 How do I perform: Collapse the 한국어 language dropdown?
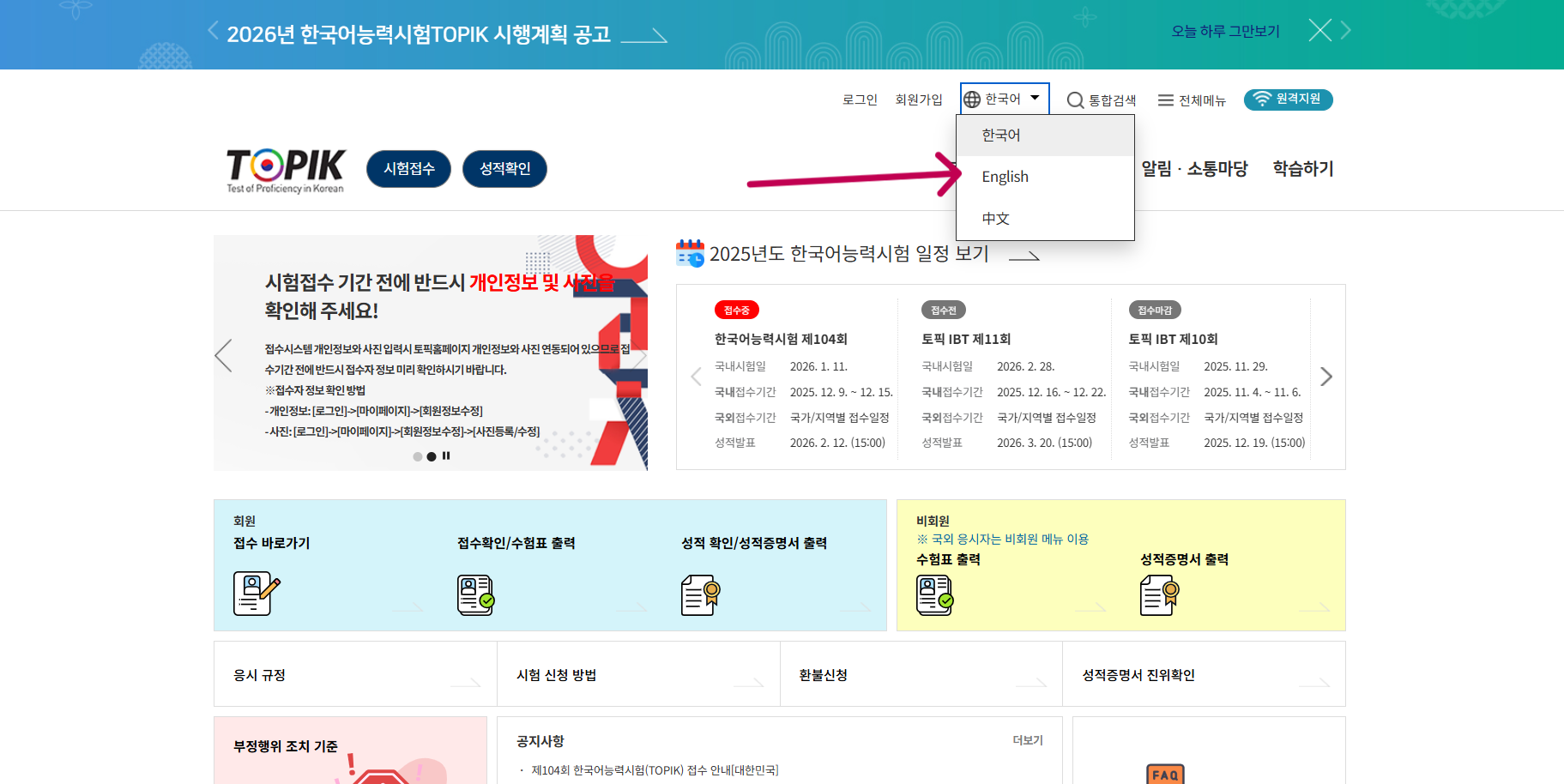[1005, 100]
